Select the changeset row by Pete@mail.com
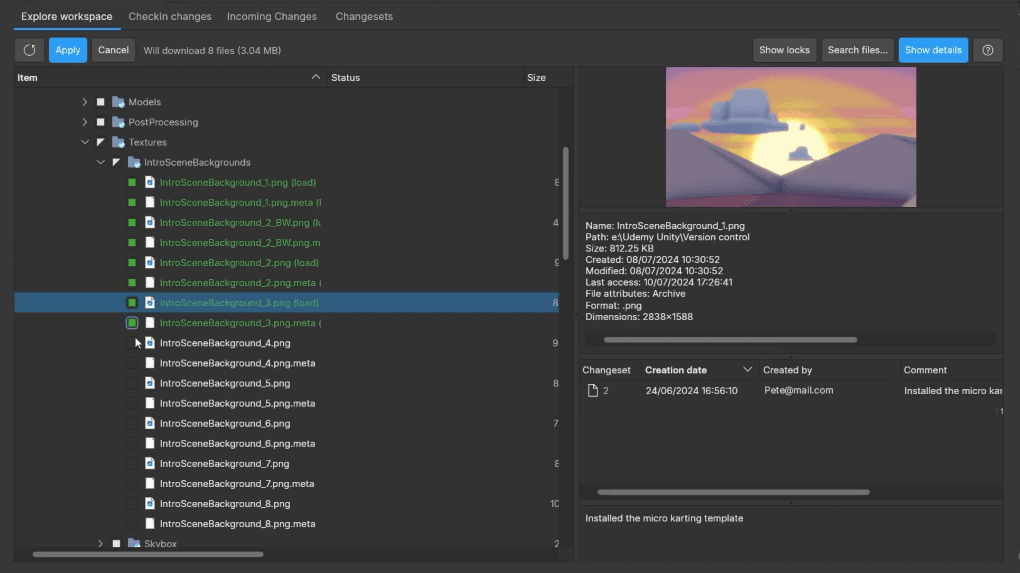1020x573 pixels. (791, 390)
